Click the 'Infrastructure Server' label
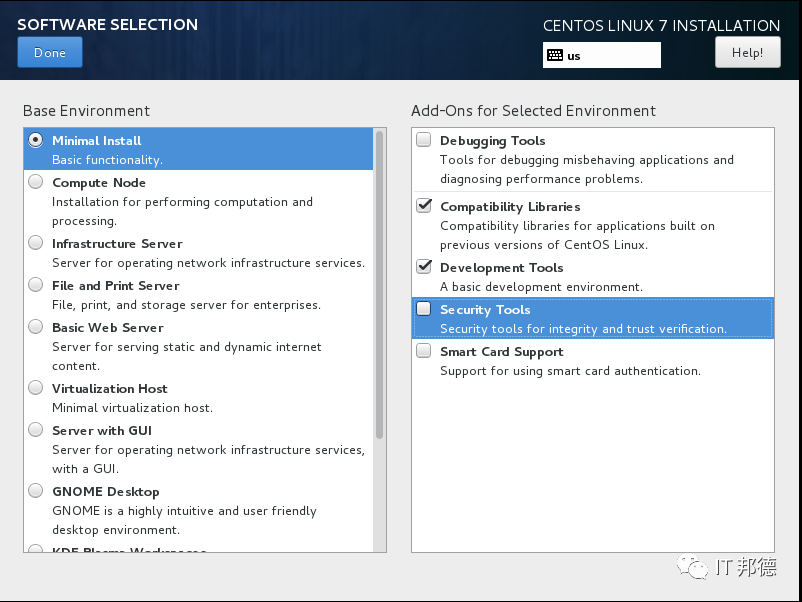The height and width of the screenshot is (602, 802). (117, 243)
